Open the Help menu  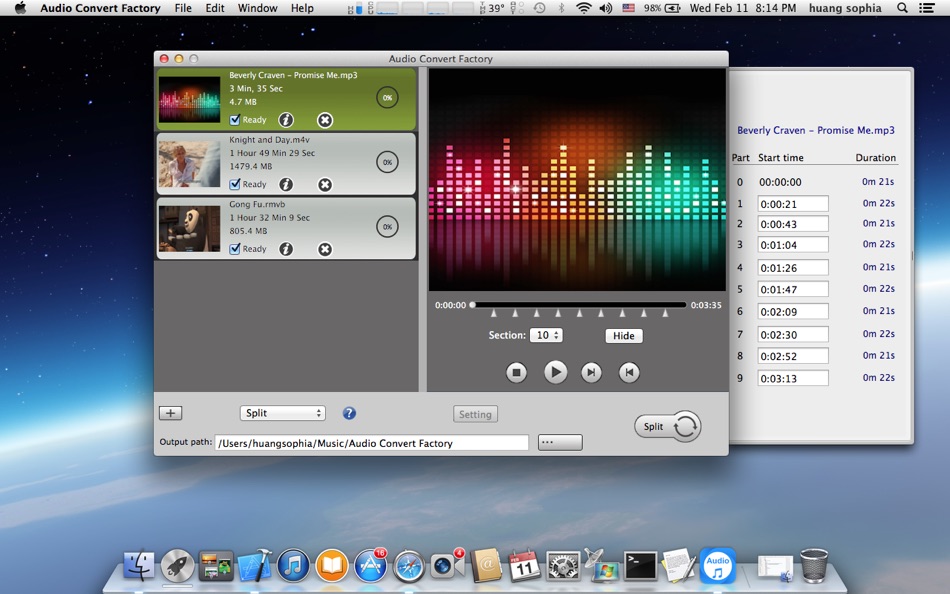[302, 8]
